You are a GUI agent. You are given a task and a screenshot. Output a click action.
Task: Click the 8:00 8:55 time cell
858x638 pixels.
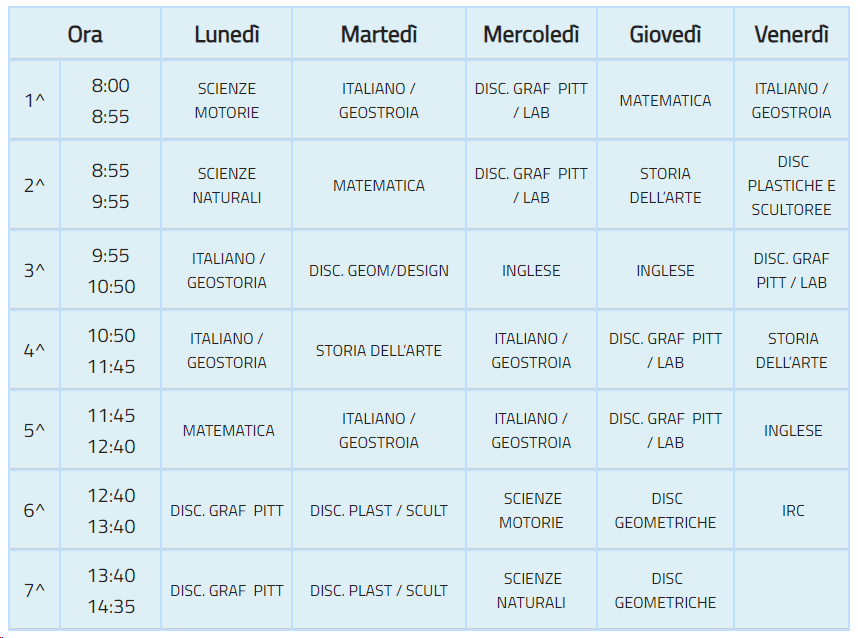coord(111,100)
